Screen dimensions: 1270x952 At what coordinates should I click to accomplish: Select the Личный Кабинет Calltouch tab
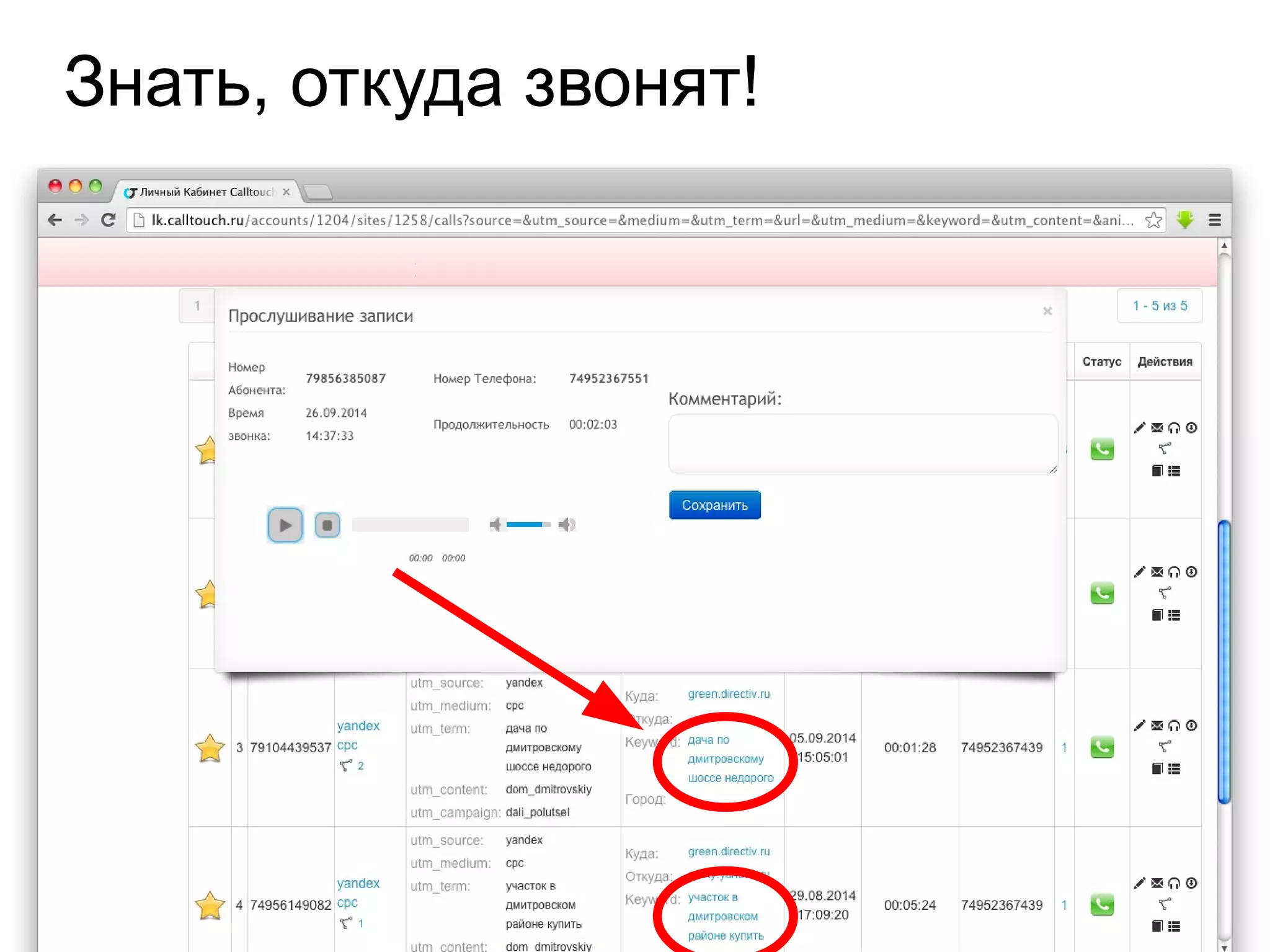[x=205, y=192]
